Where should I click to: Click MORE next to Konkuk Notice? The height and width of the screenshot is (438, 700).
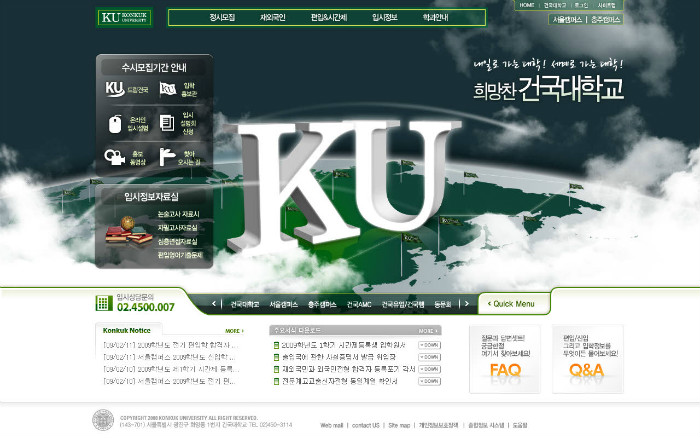(x=234, y=330)
